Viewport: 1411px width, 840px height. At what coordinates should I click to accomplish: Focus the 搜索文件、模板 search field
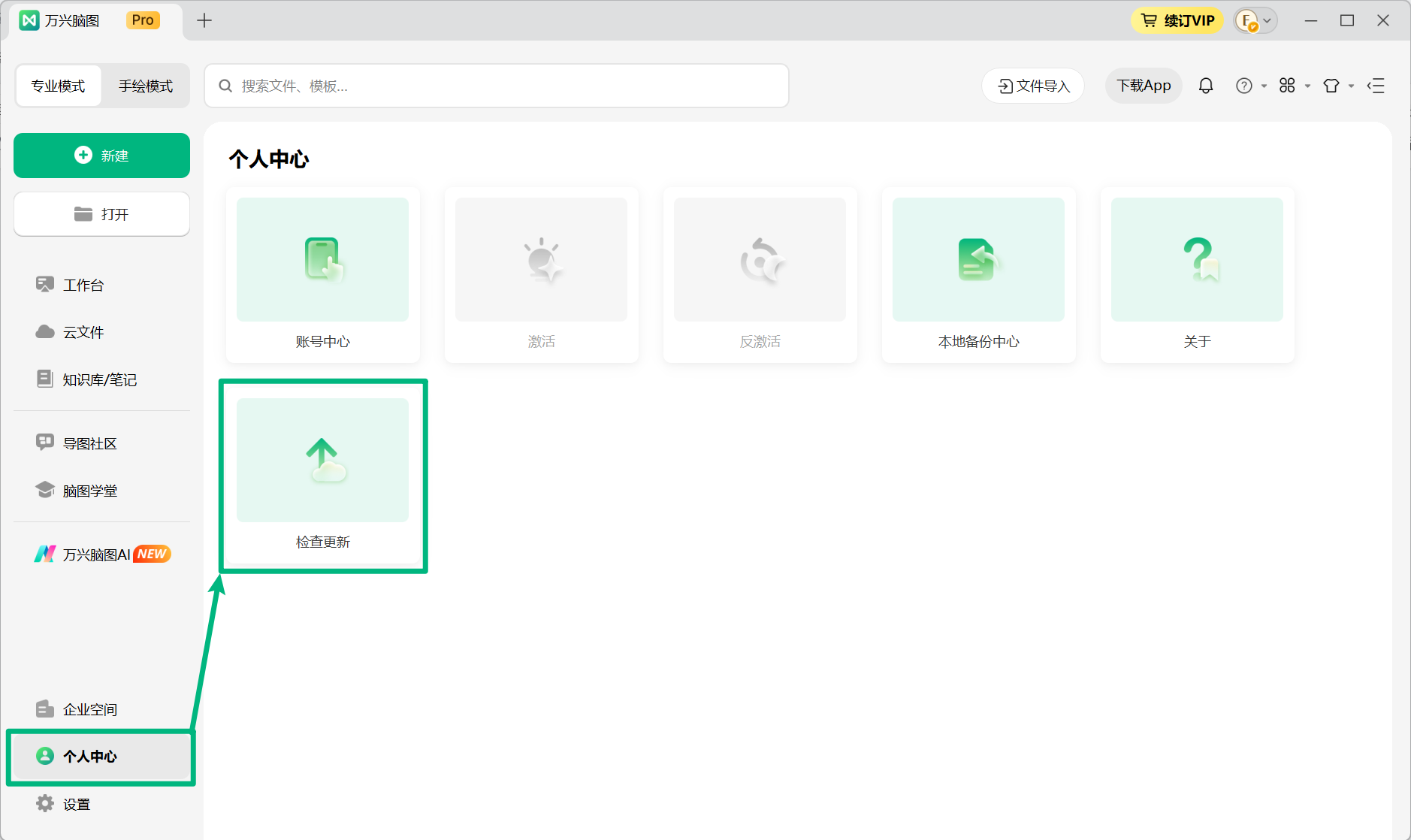497,86
